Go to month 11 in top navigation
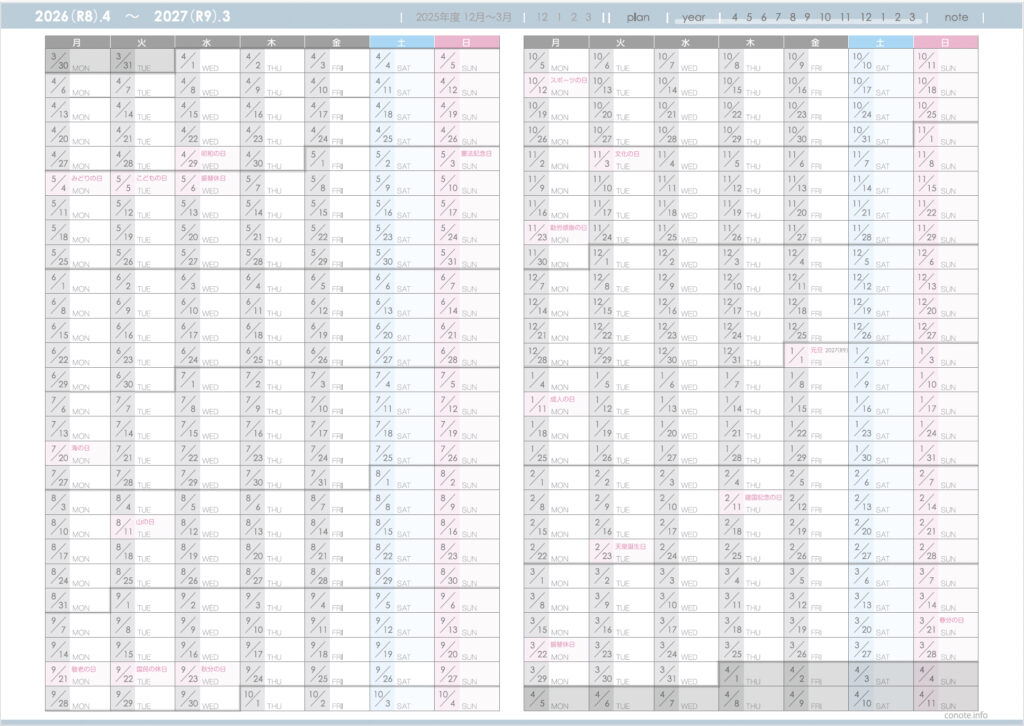 (845, 17)
